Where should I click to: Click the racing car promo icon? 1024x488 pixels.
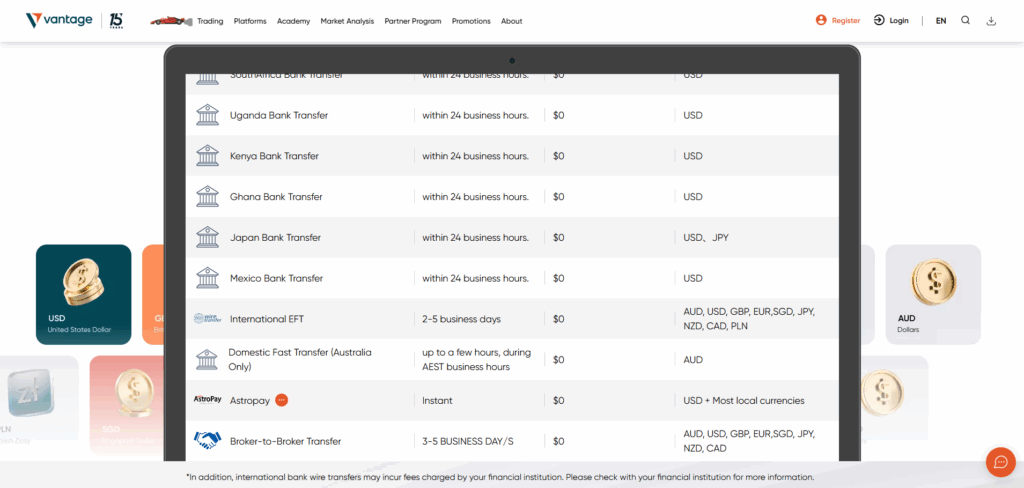pyautogui.click(x=171, y=21)
